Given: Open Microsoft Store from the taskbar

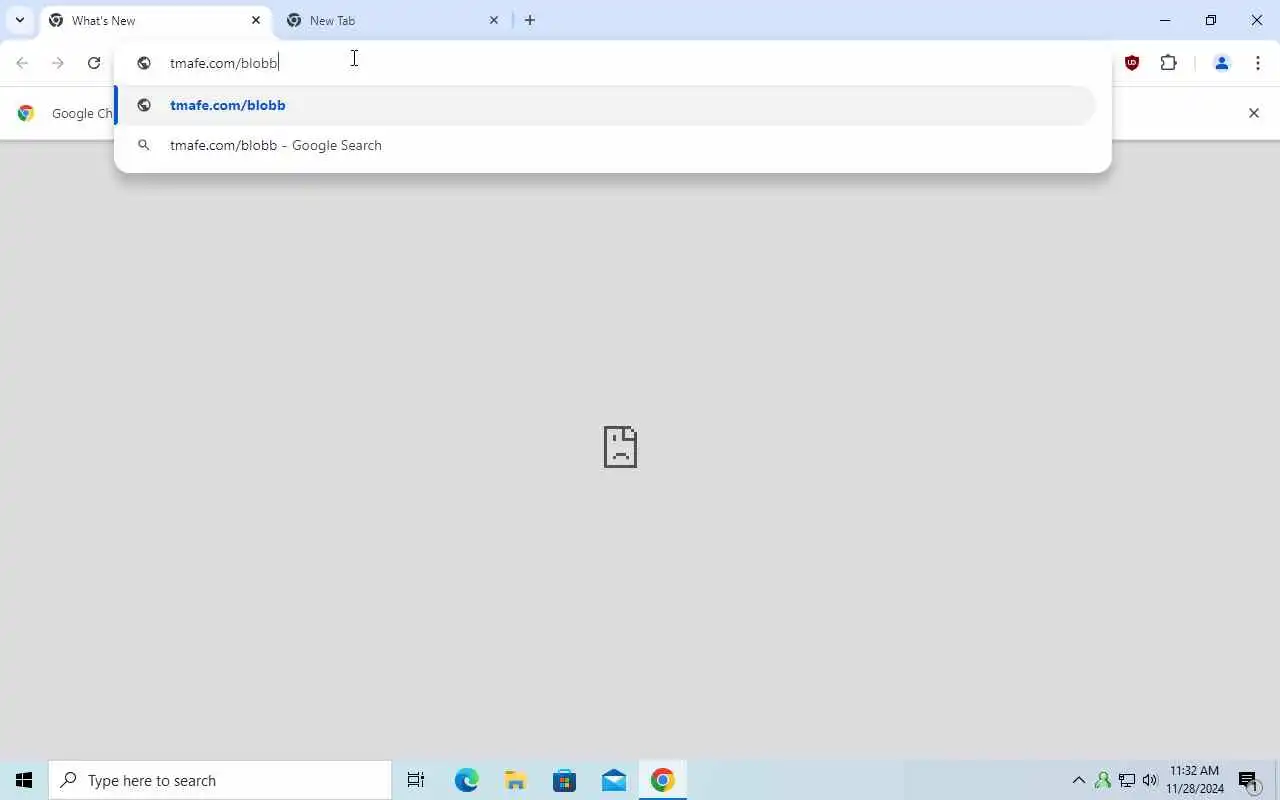Looking at the screenshot, I should click(564, 780).
